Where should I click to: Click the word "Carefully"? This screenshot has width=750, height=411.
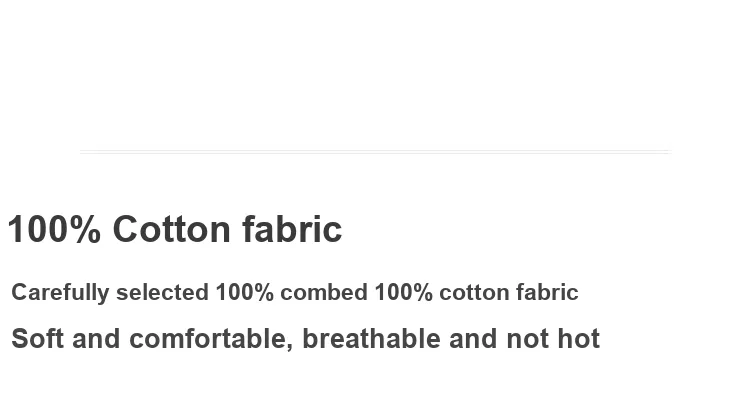tap(60, 292)
